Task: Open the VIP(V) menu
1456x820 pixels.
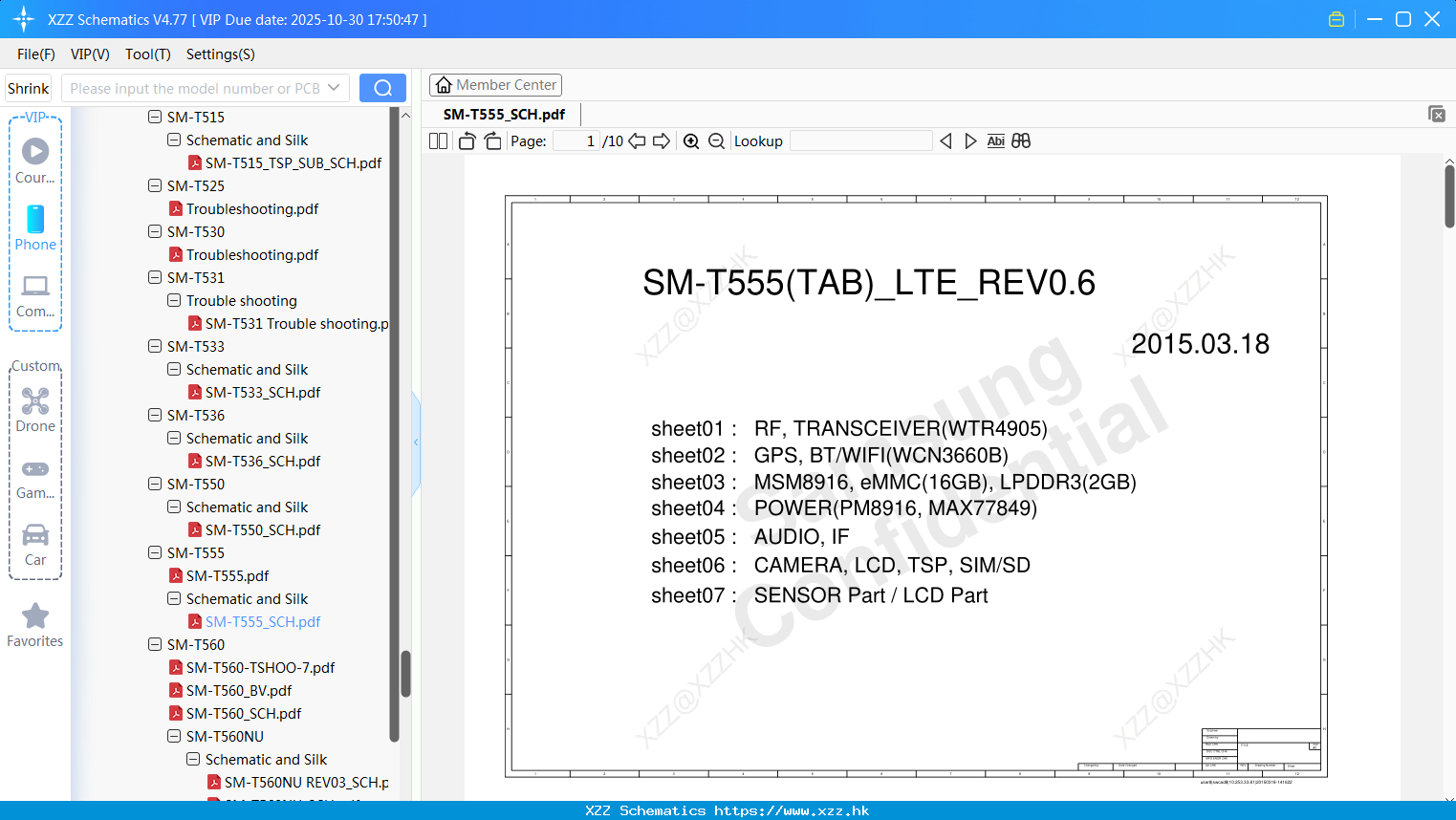Action: 90,54
